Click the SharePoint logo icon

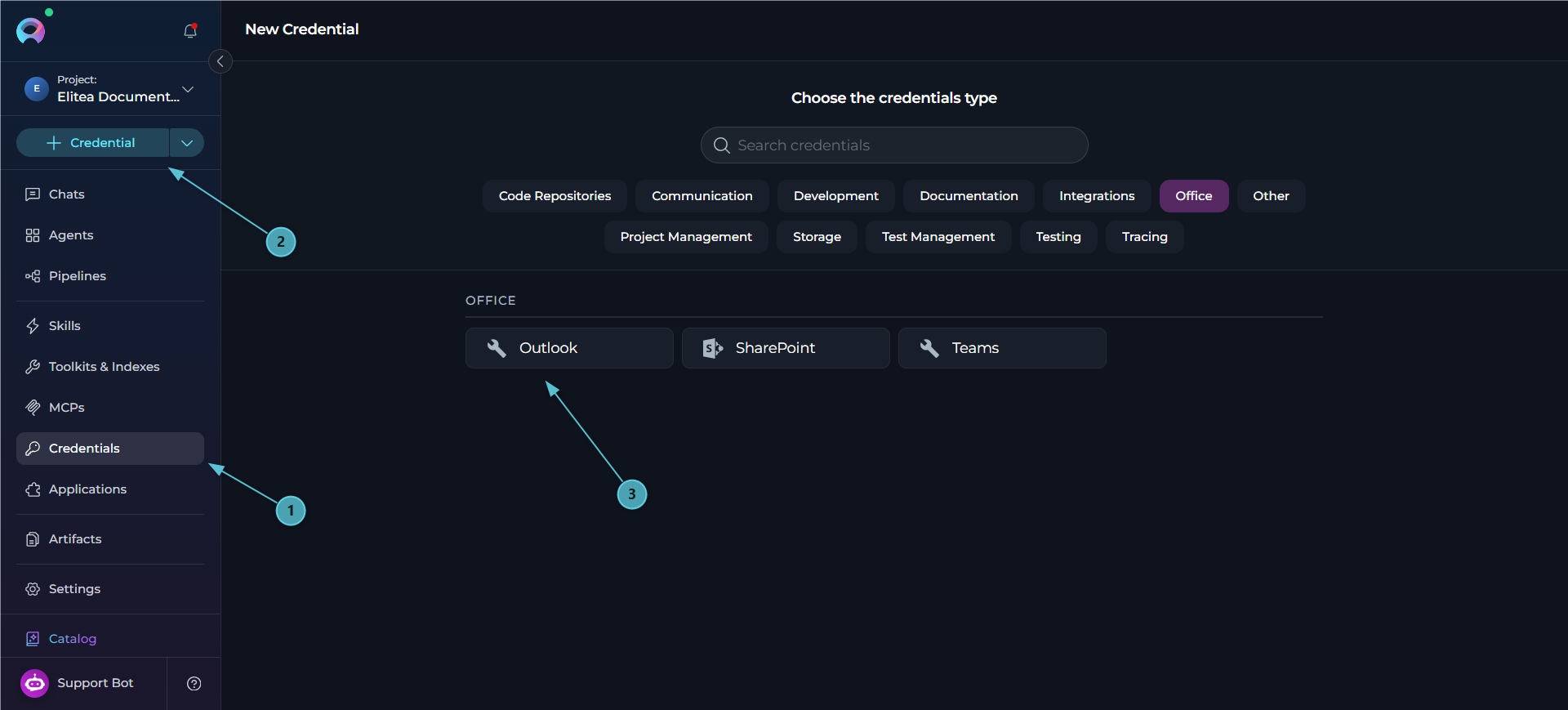click(713, 348)
